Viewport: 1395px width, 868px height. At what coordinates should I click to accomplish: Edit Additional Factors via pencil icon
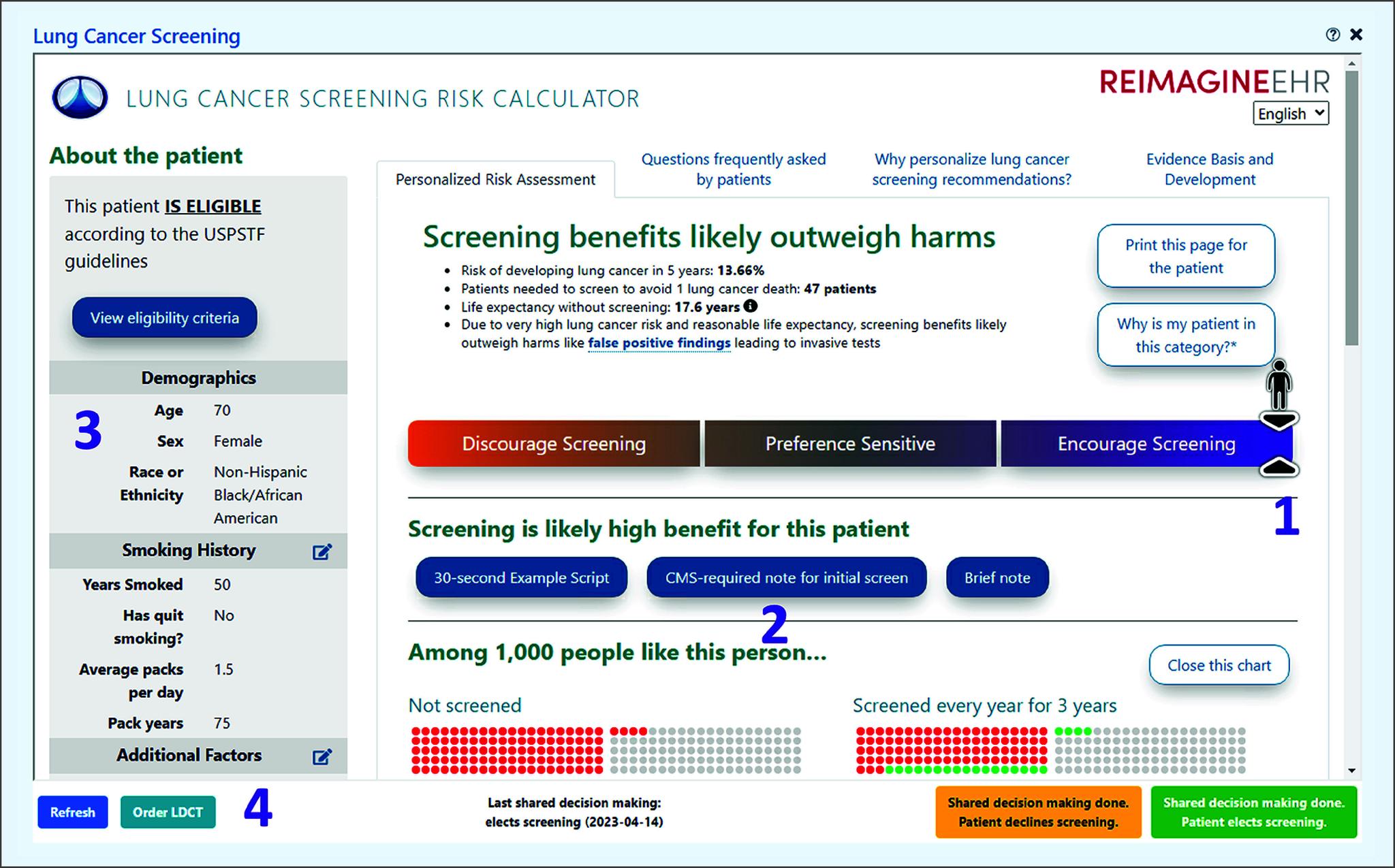pyautogui.click(x=322, y=756)
